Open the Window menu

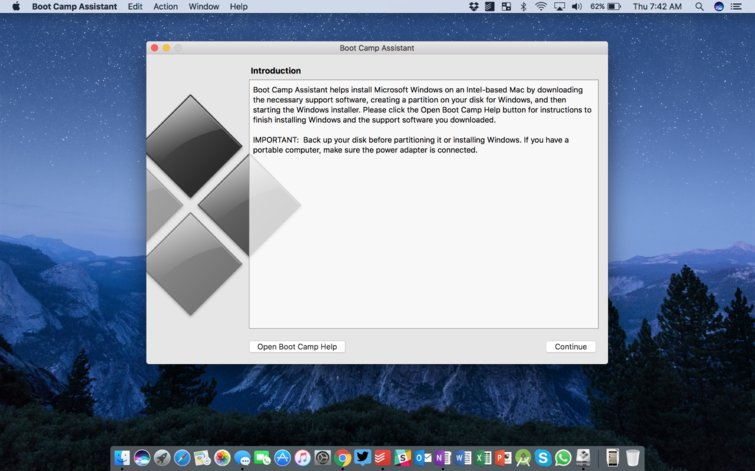204,6
